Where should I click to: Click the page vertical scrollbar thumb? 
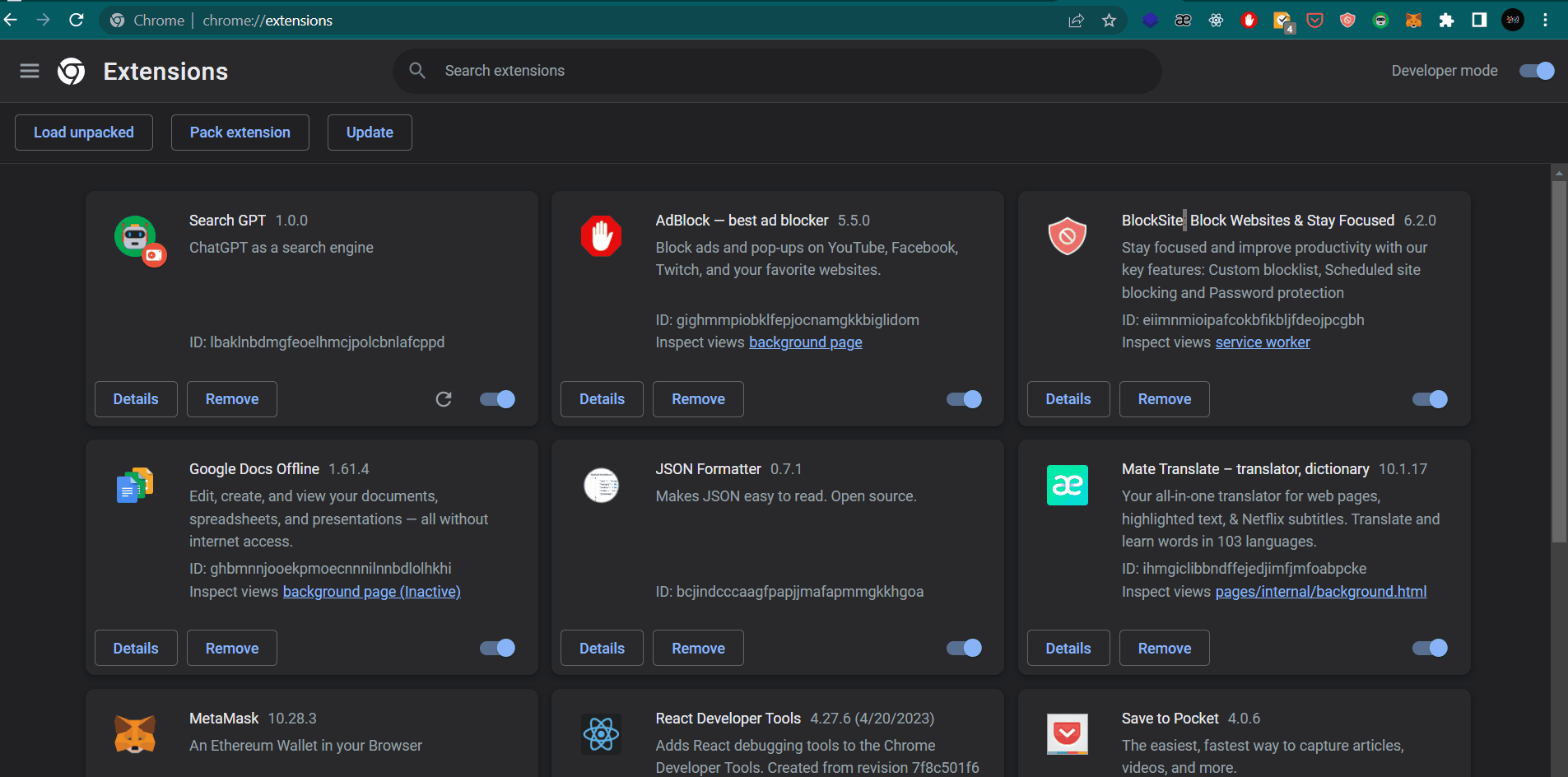(x=1559, y=361)
